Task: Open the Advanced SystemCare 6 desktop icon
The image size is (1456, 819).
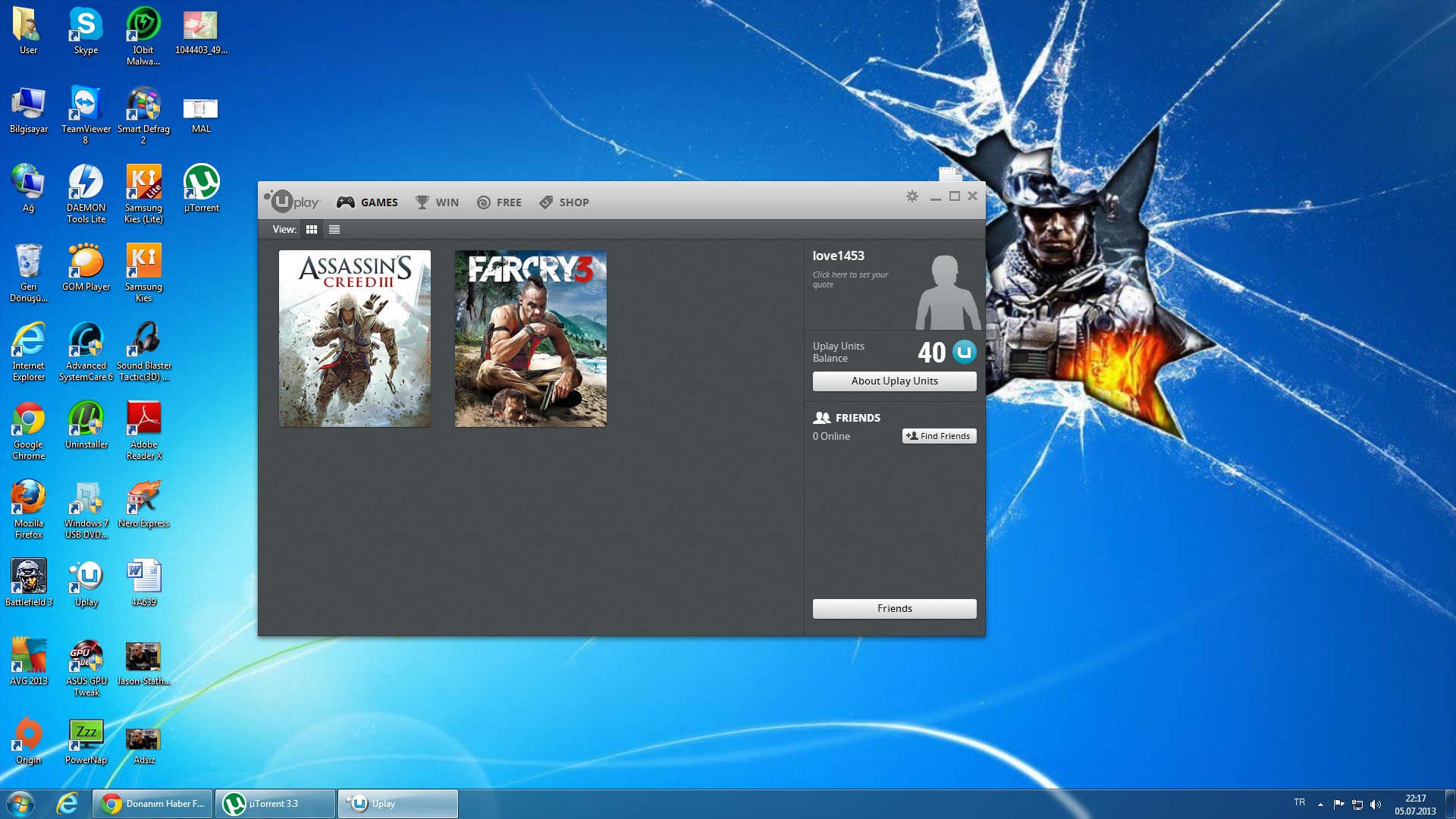Action: click(x=86, y=351)
